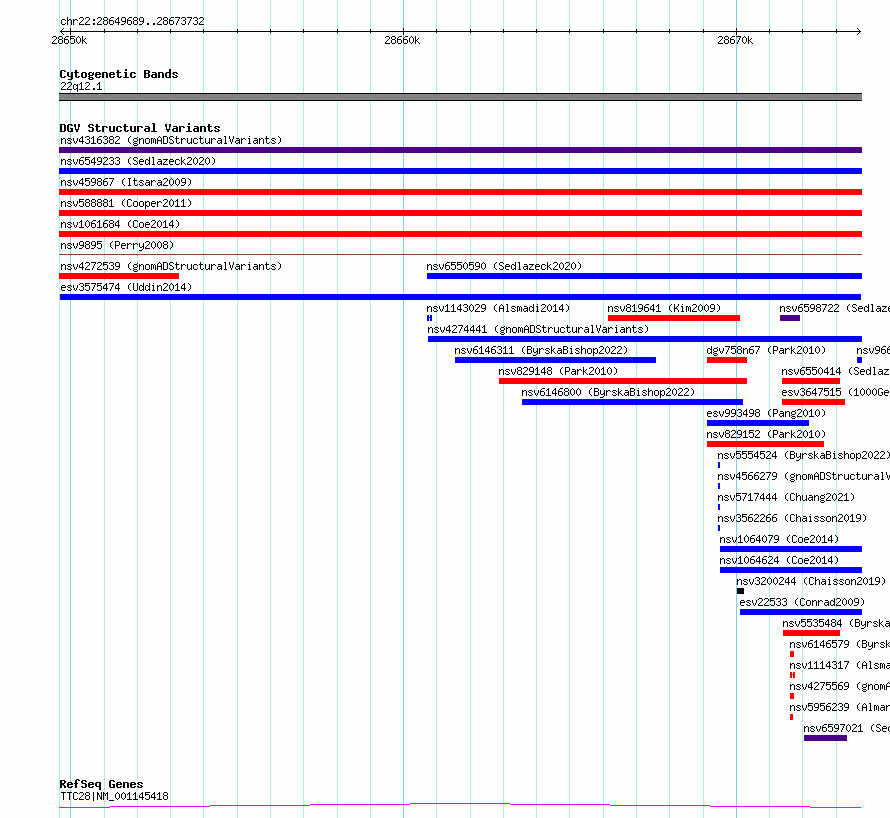The width and height of the screenshot is (890, 818).
Task: Open the nsv4274441 gnomAD variant label
Action: (x=538, y=329)
